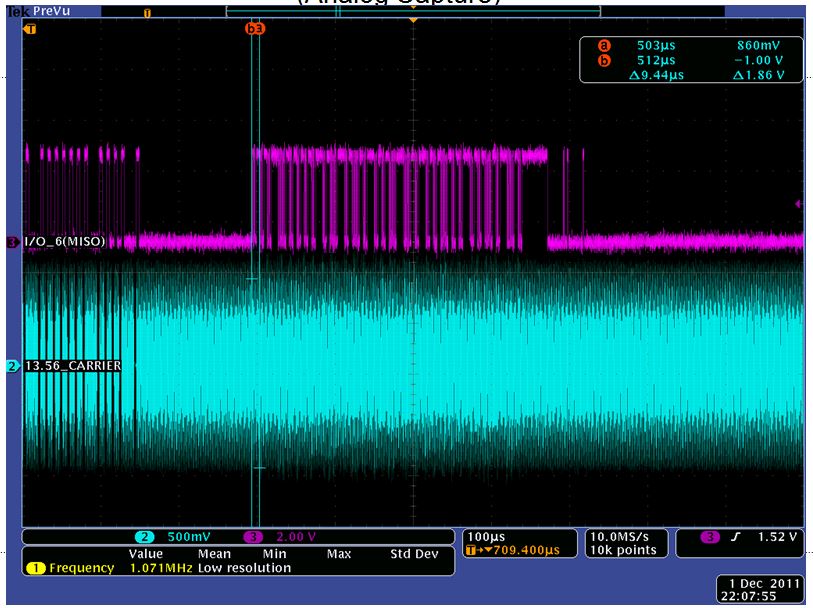The width and height of the screenshot is (813, 608).
Task: Click the Tek PreVu acquisition status label
Action: (39, 11)
